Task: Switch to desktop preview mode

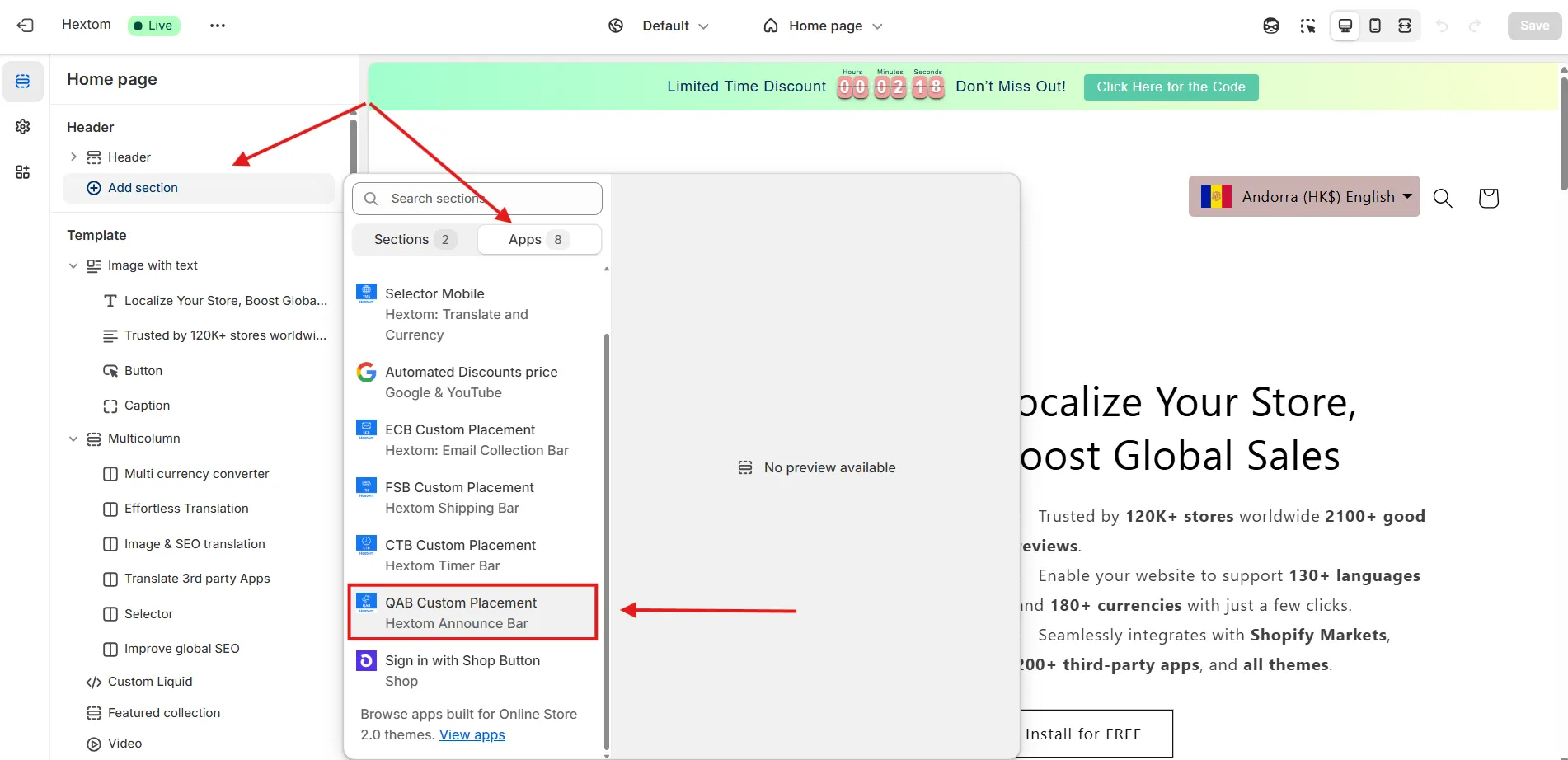Action: tap(1345, 26)
